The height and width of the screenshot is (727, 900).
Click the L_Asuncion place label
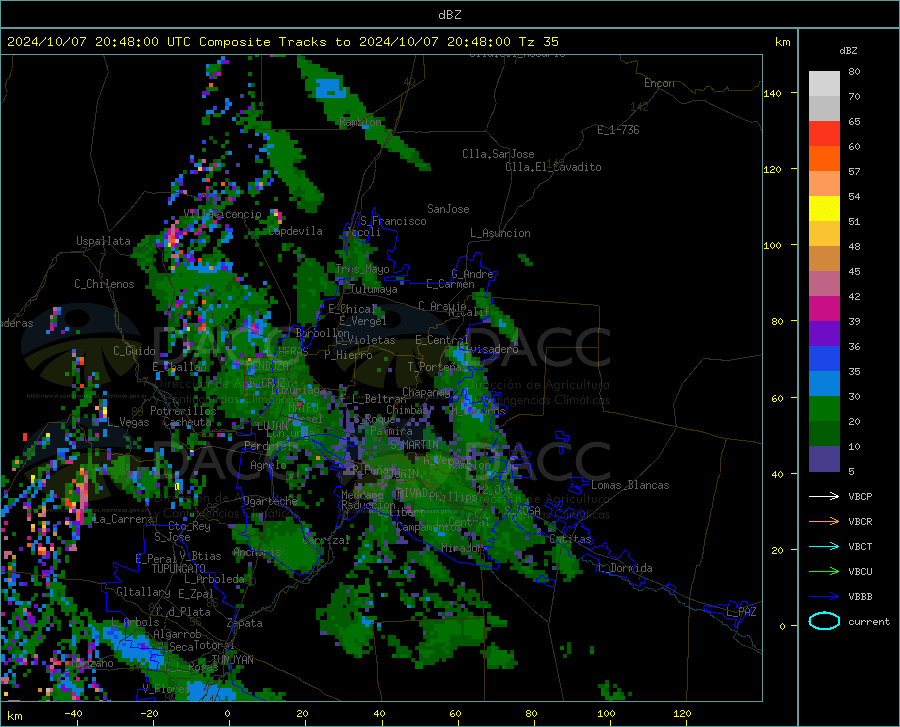[500, 233]
